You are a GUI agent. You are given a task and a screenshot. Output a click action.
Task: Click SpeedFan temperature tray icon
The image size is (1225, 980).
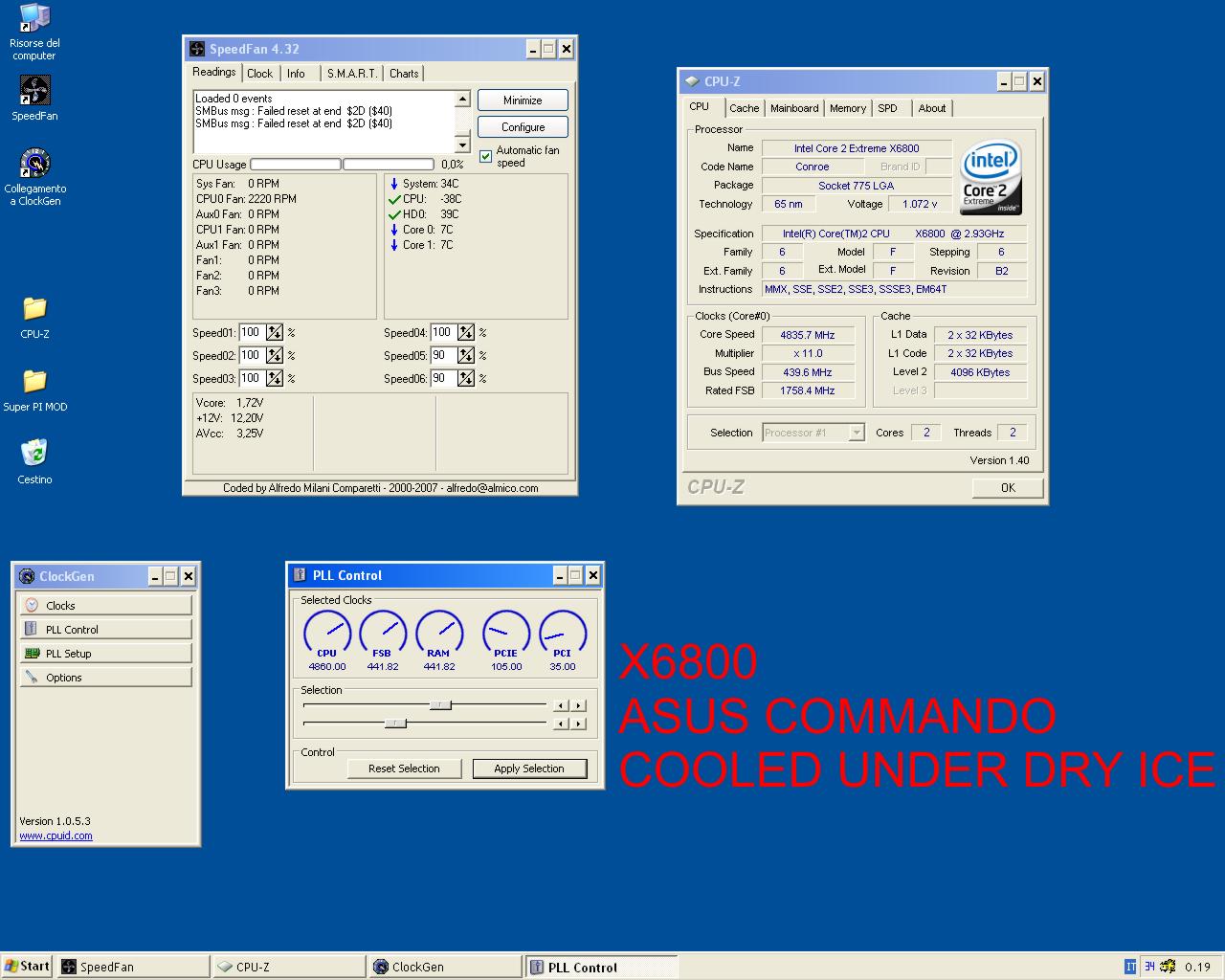pyautogui.click(x=1149, y=967)
